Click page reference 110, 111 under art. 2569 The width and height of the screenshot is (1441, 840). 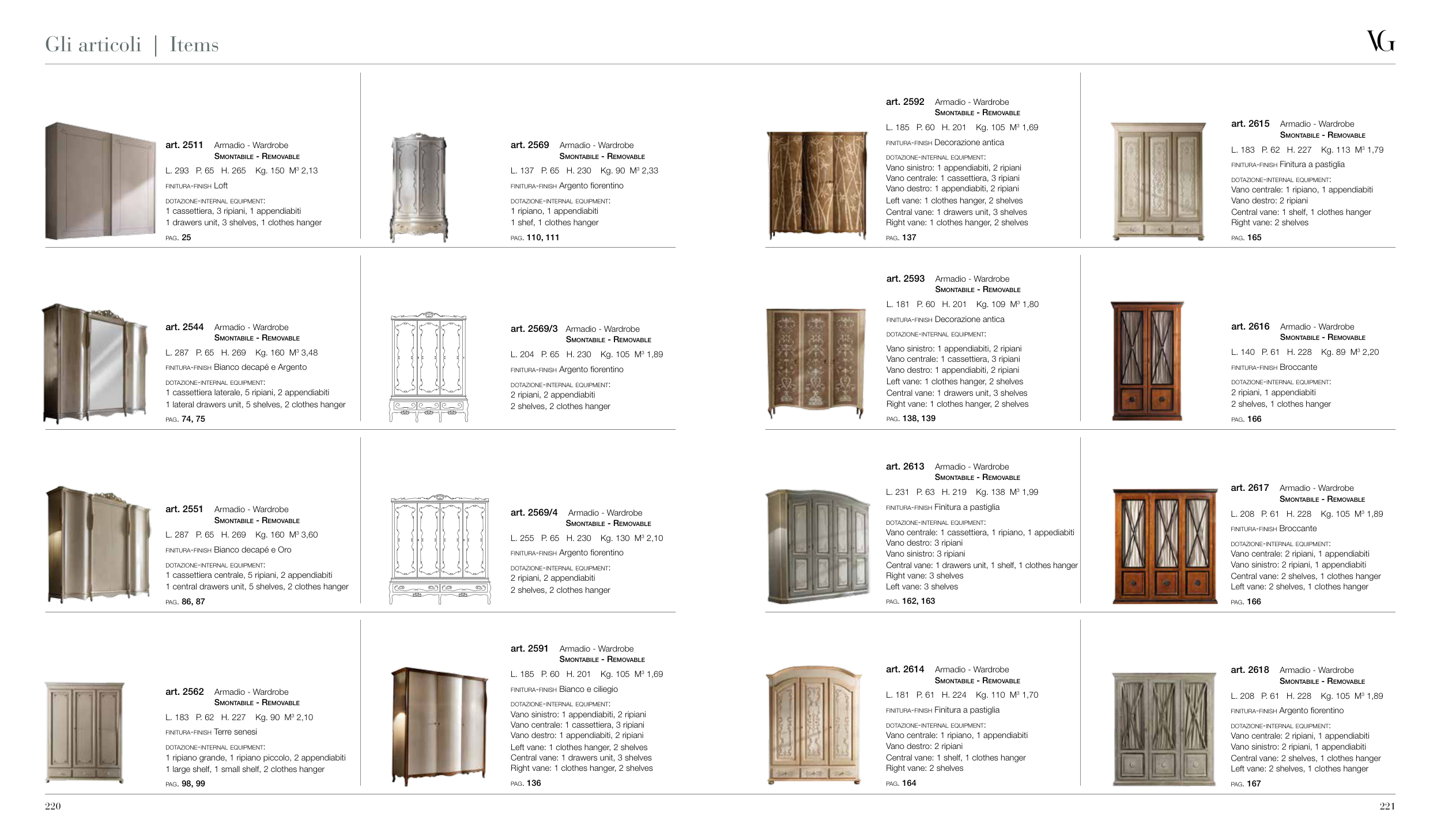(x=542, y=237)
